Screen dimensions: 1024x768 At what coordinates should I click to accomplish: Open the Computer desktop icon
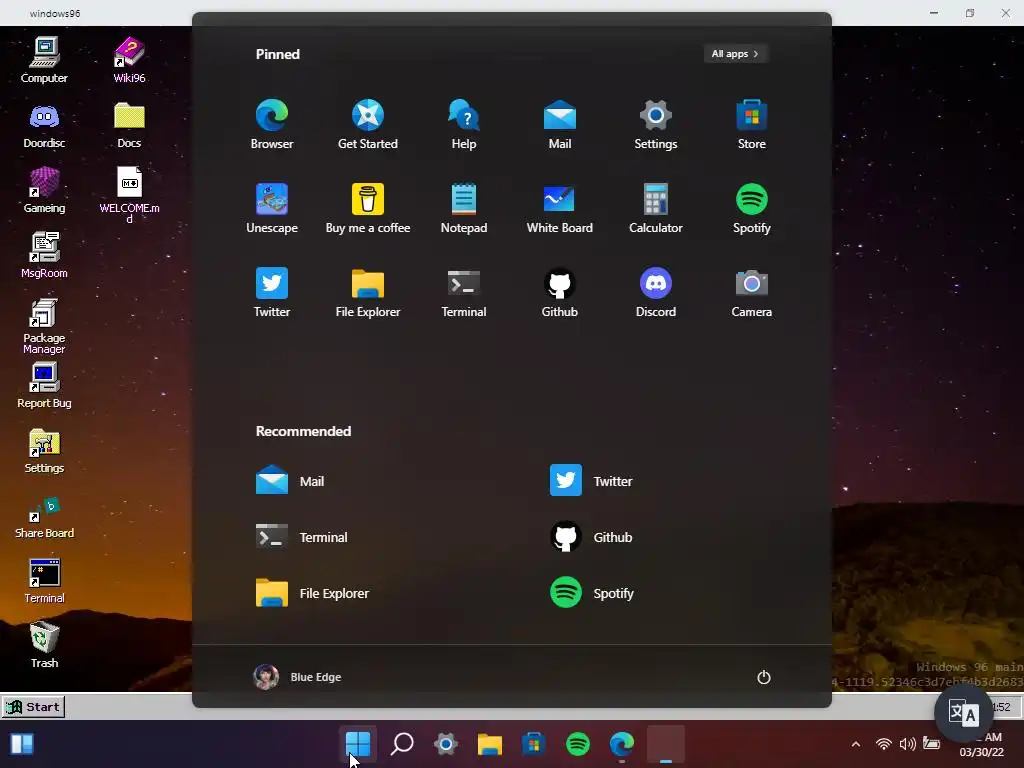click(x=44, y=60)
